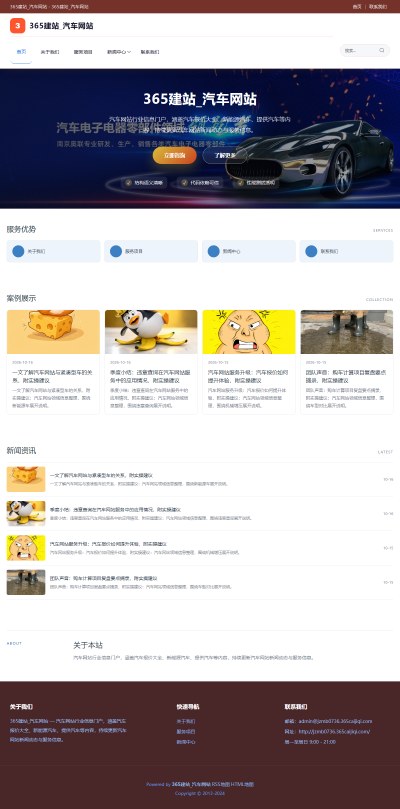Image resolution: width=400 pixels, height=809 pixels.
Task: Click the orange 立即咨询 button
Action: click(174, 155)
